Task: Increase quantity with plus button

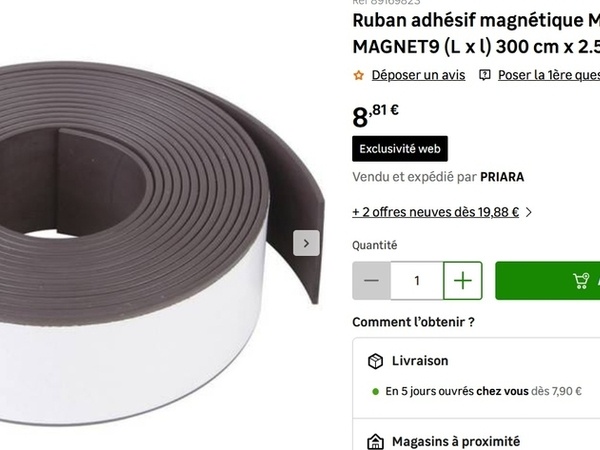Action: (x=463, y=280)
